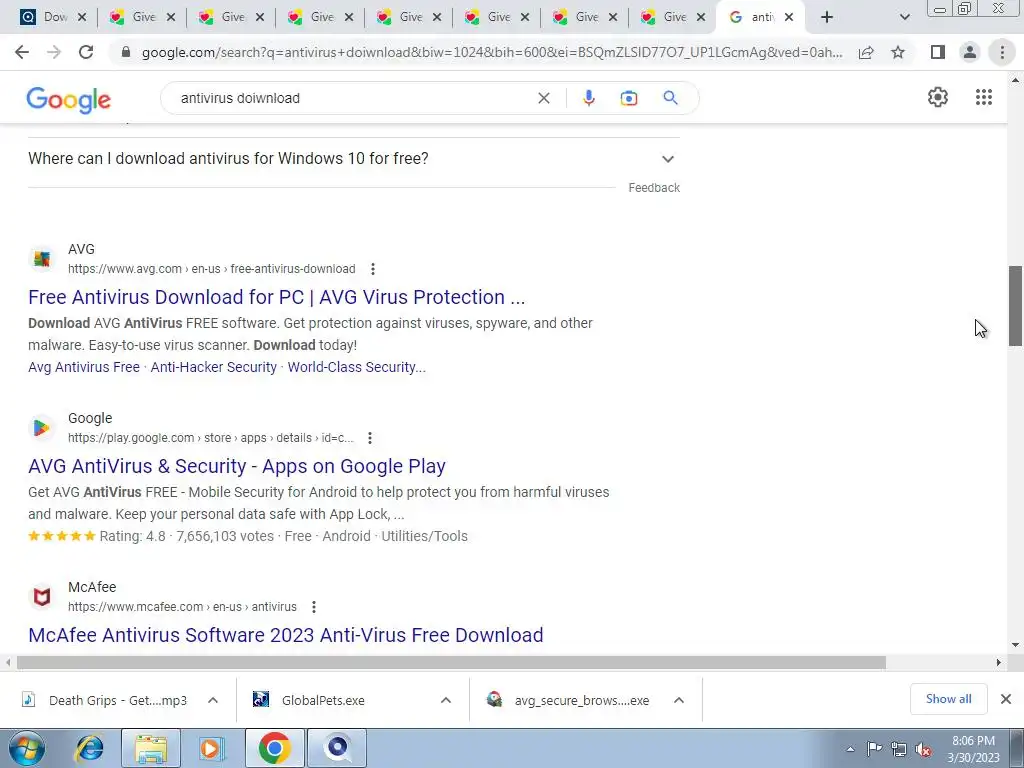This screenshot has width=1024, height=768.
Task: Click the address bar URL
Action: [x=492, y=52]
